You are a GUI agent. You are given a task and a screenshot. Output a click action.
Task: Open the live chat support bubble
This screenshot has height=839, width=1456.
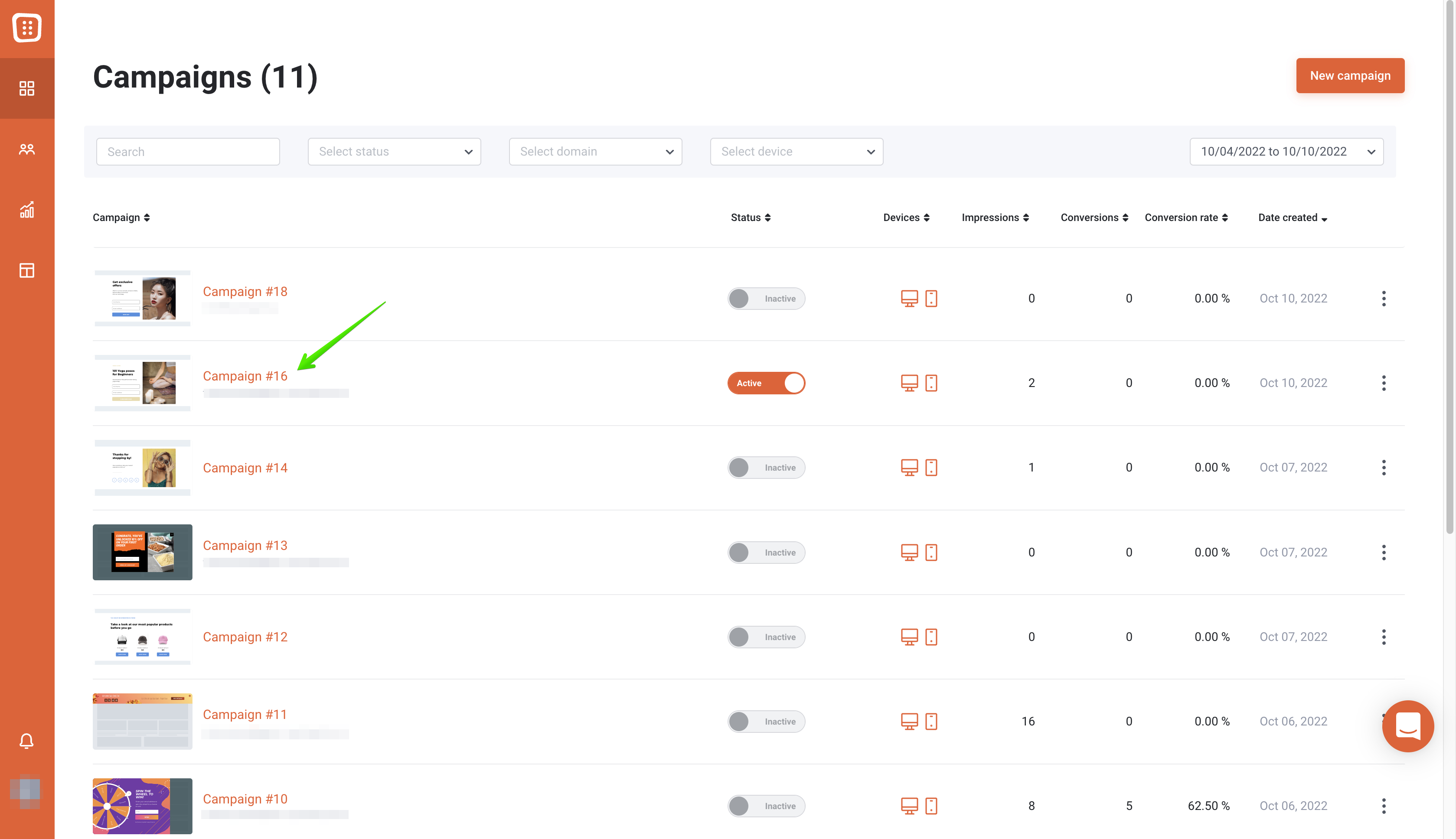click(1407, 726)
